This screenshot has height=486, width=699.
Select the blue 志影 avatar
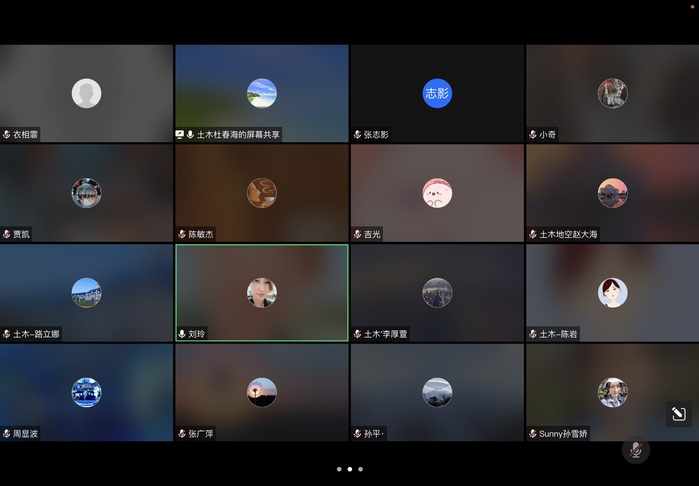coord(437,93)
